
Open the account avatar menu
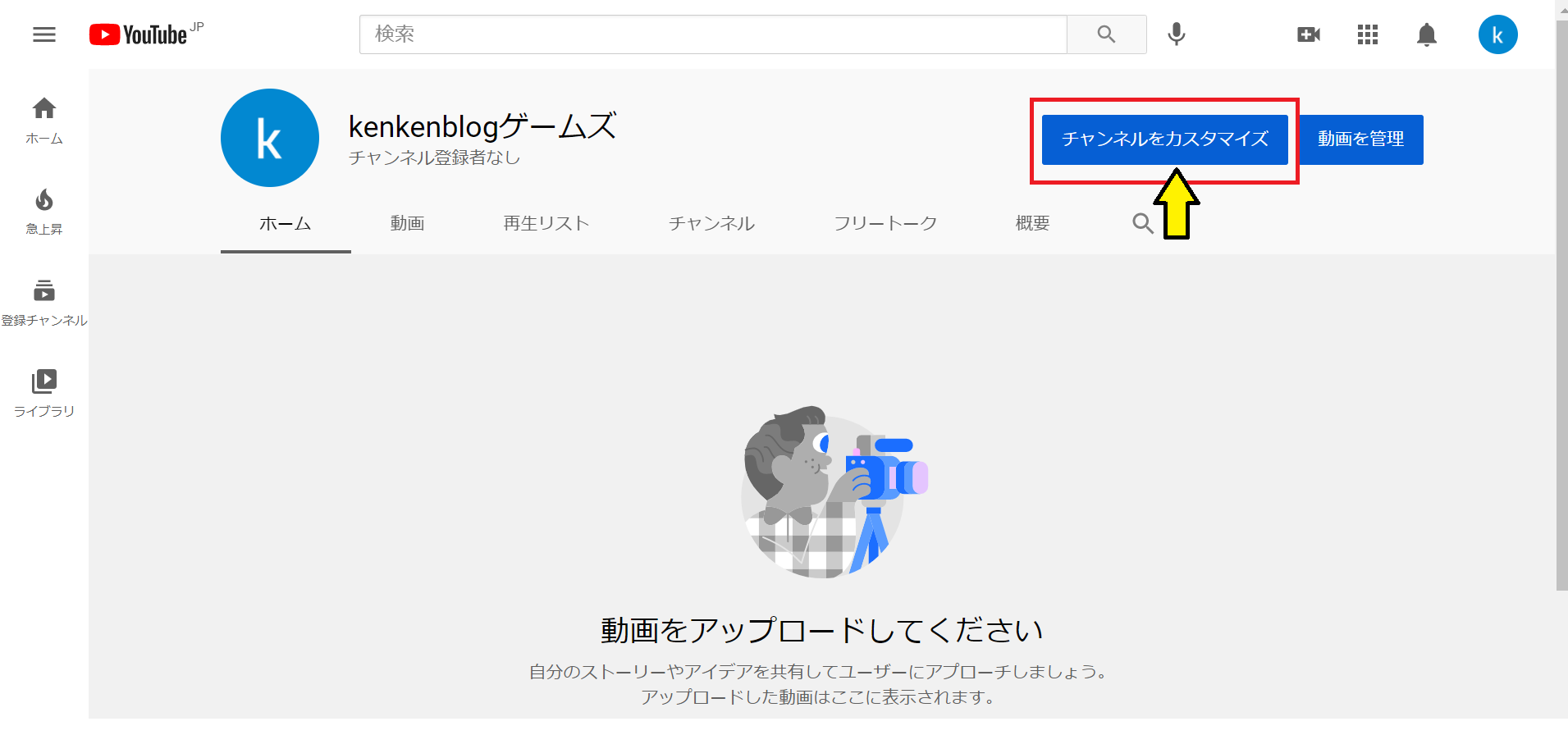tap(1497, 34)
